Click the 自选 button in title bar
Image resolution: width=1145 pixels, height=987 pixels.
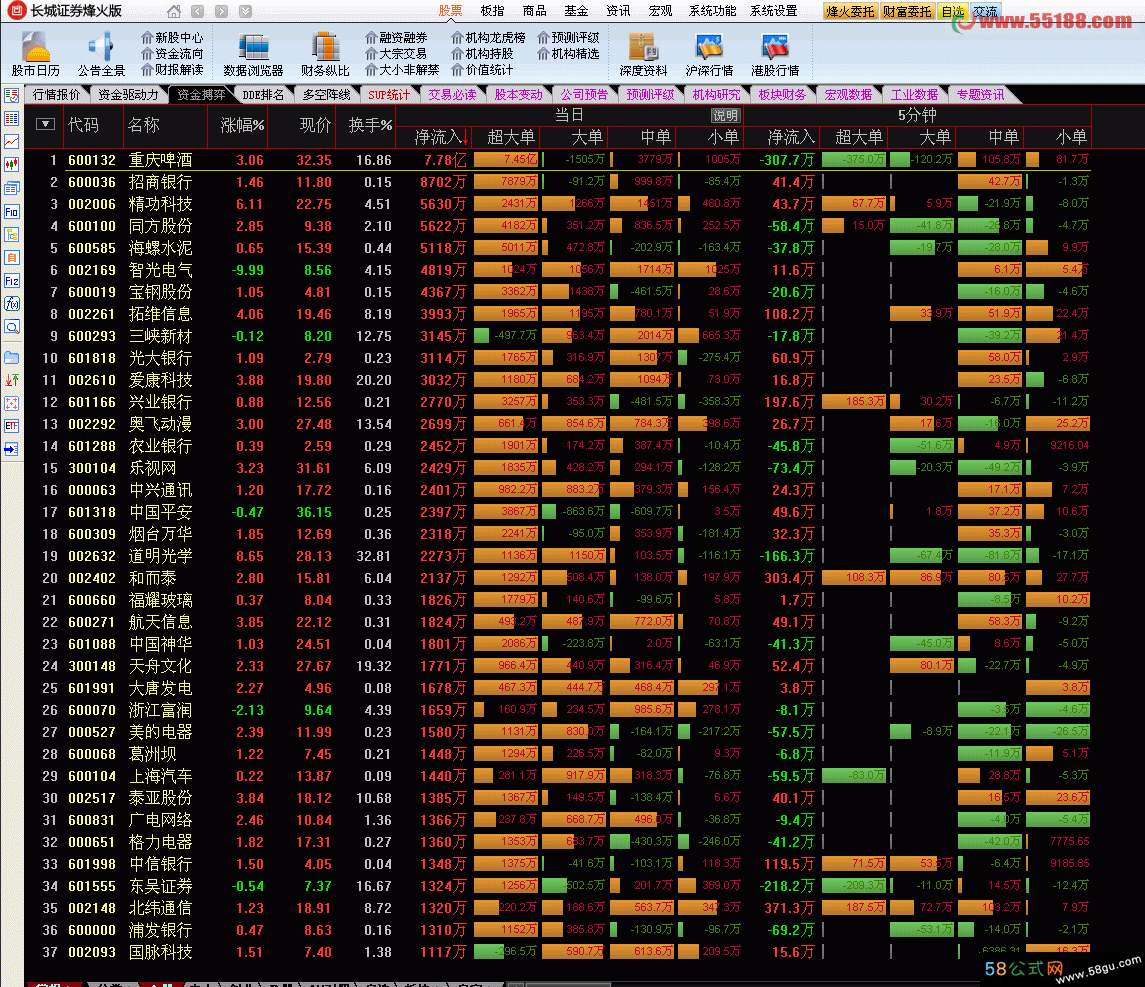(952, 12)
